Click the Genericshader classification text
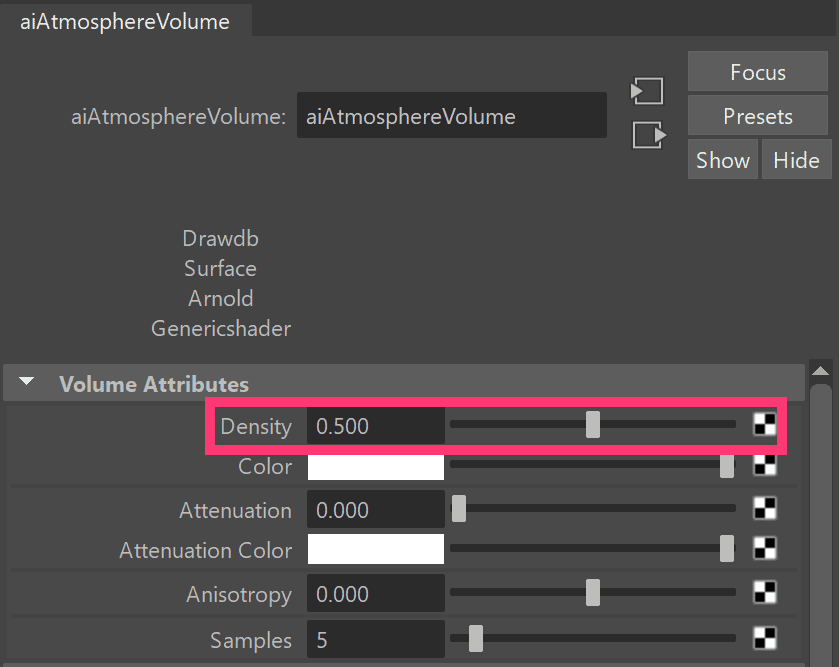The height and width of the screenshot is (667, 839). coord(221,328)
